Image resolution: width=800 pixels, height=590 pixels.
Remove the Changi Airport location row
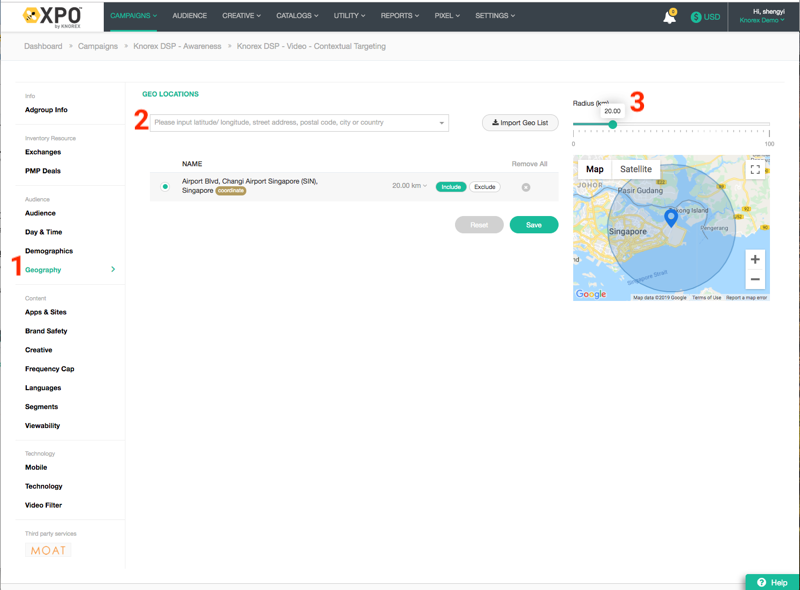(x=526, y=187)
